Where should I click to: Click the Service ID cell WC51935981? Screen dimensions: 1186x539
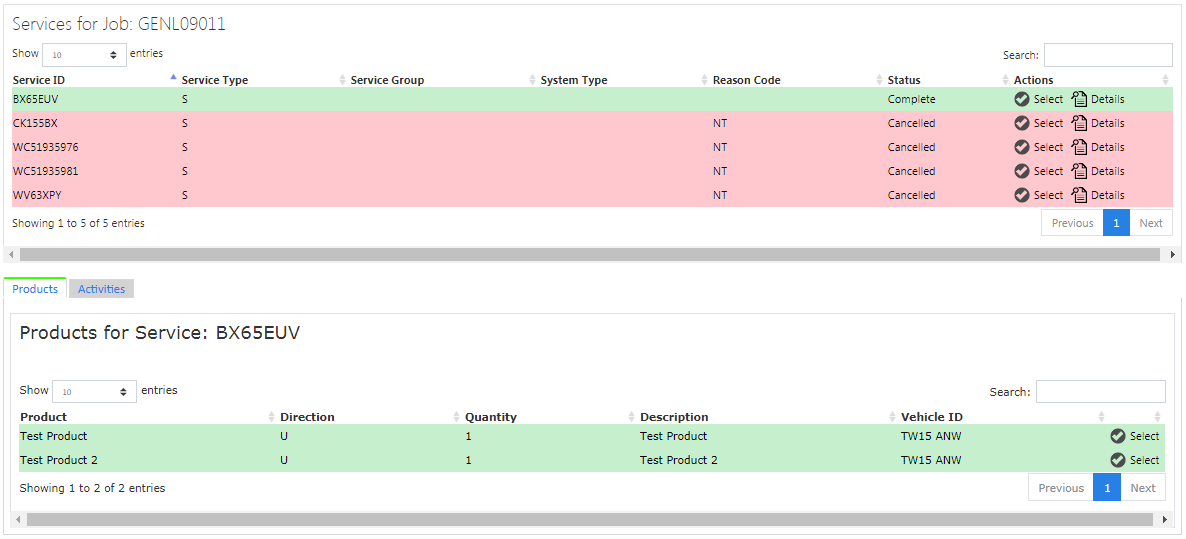pos(45,171)
